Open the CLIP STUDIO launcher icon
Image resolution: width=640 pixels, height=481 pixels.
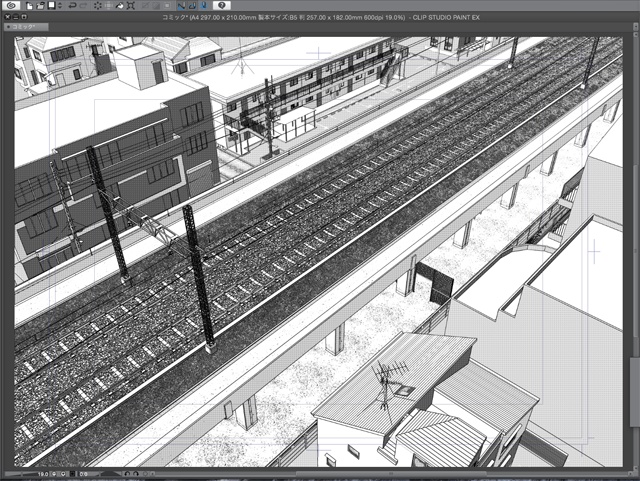pyautogui.click(x=11, y=6)
